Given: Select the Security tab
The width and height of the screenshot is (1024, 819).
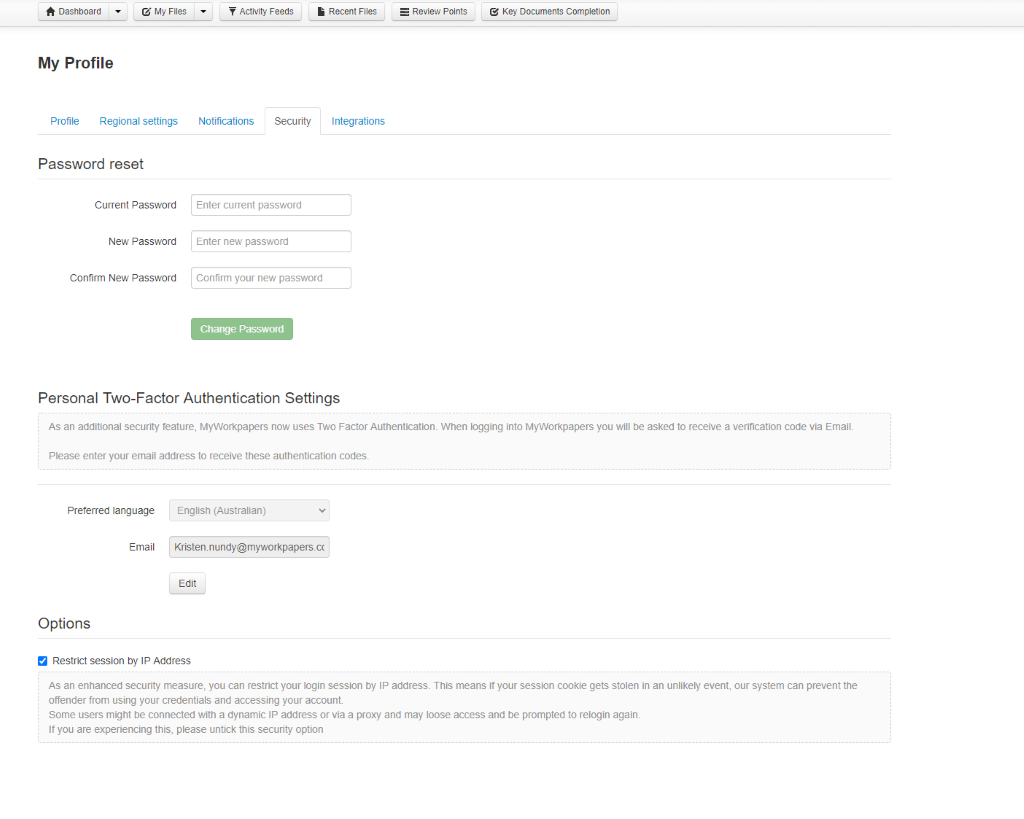Looking at the screenshot, I should (x=293, y=121).
